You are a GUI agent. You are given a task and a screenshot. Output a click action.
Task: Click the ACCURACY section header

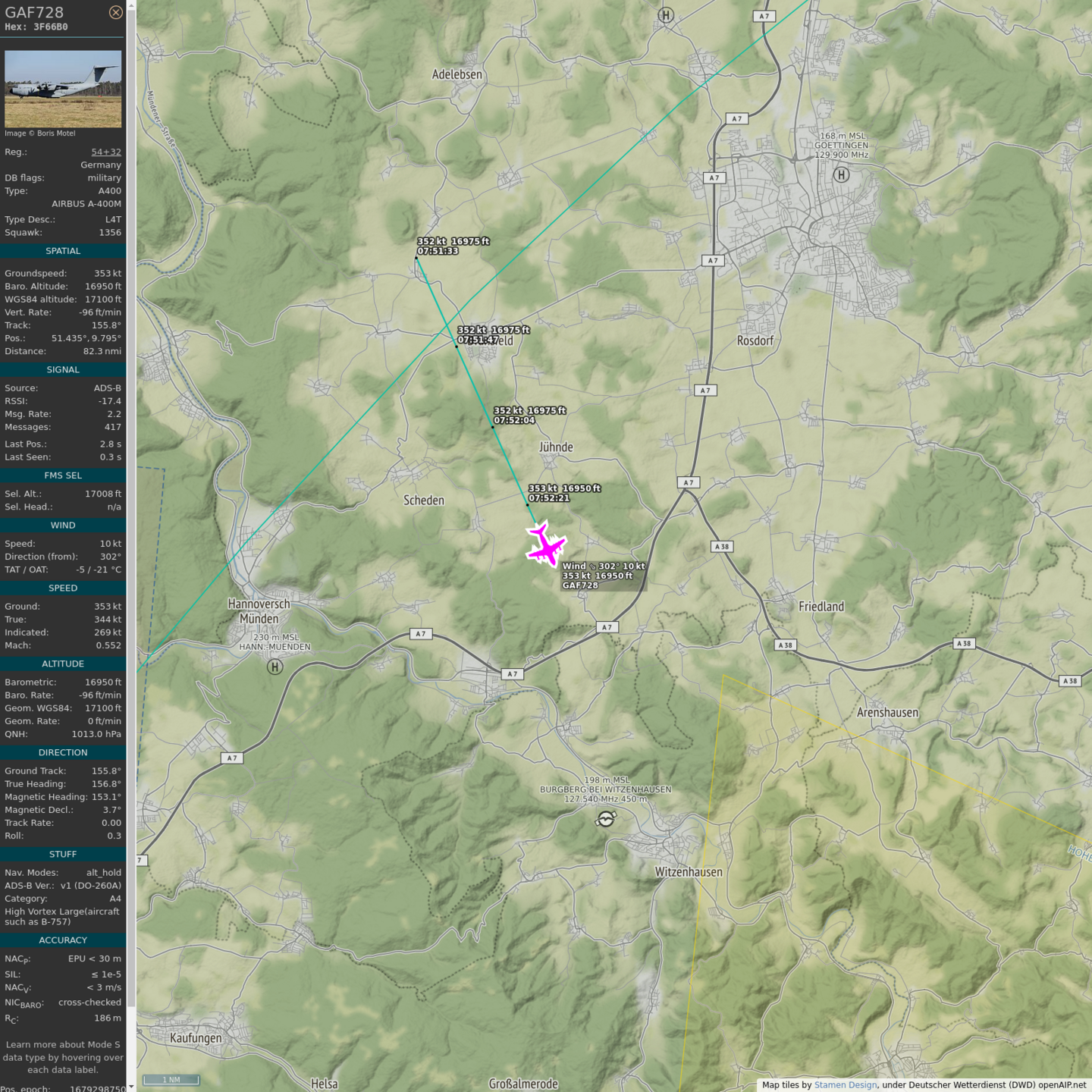pos(63,940)
